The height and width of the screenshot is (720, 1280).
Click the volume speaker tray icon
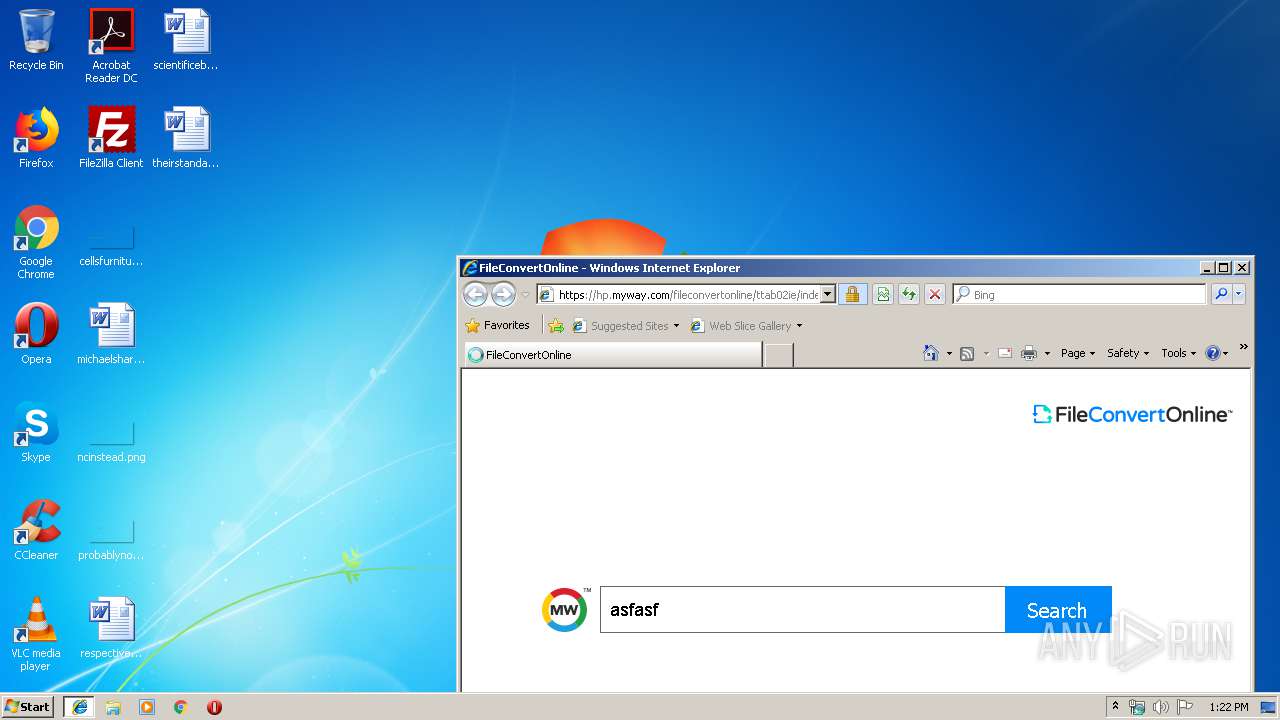[1161, 707]
